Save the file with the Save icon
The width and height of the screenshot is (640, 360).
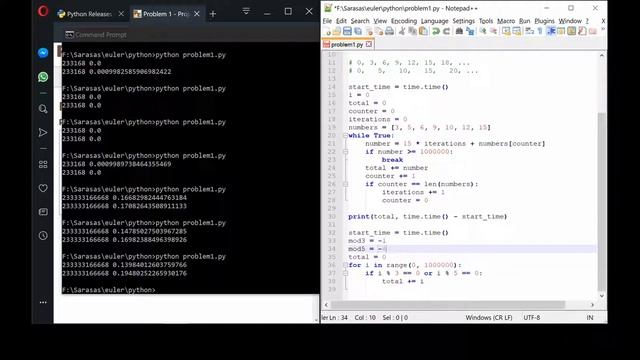[347, 31]
